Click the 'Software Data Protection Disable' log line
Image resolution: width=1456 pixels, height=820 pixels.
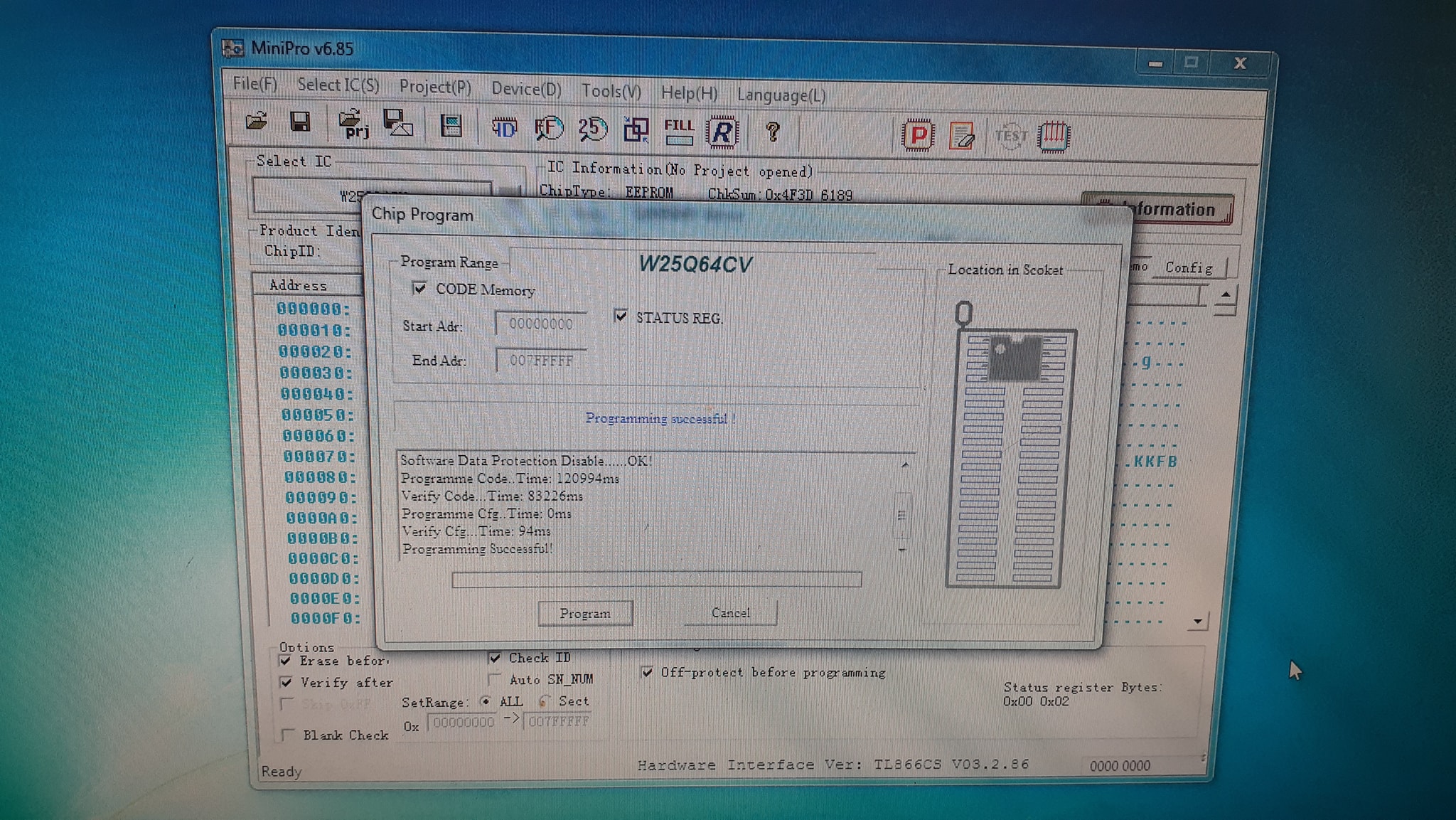[x=526, y=461]
